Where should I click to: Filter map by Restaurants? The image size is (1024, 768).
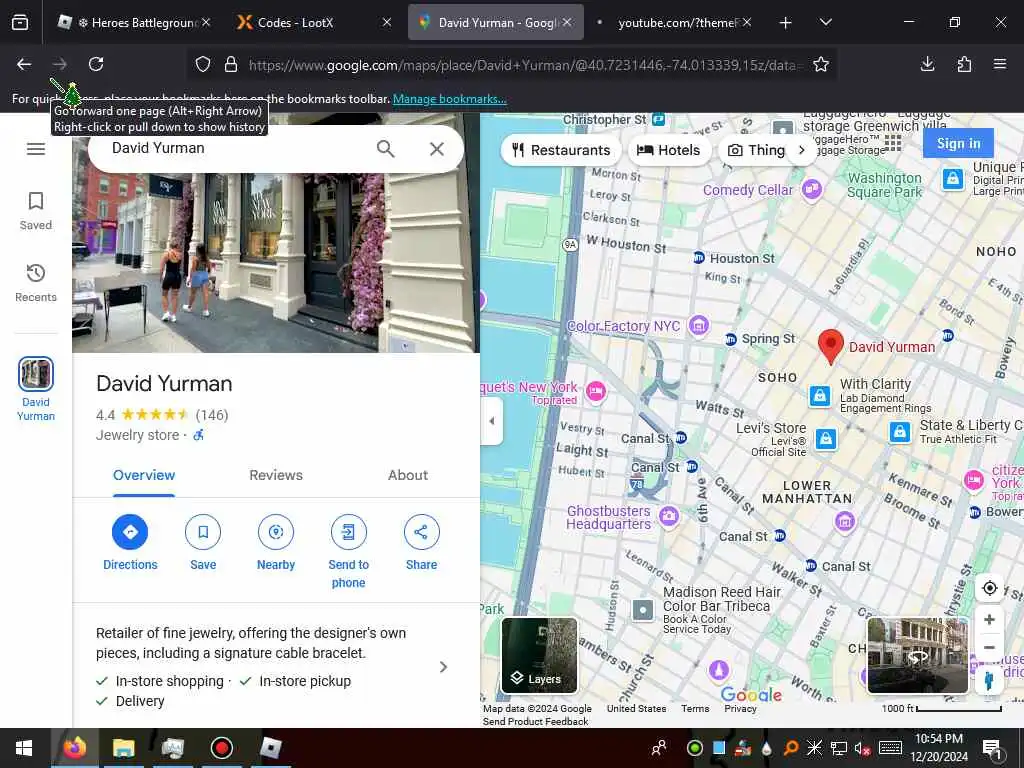point(560,150)
